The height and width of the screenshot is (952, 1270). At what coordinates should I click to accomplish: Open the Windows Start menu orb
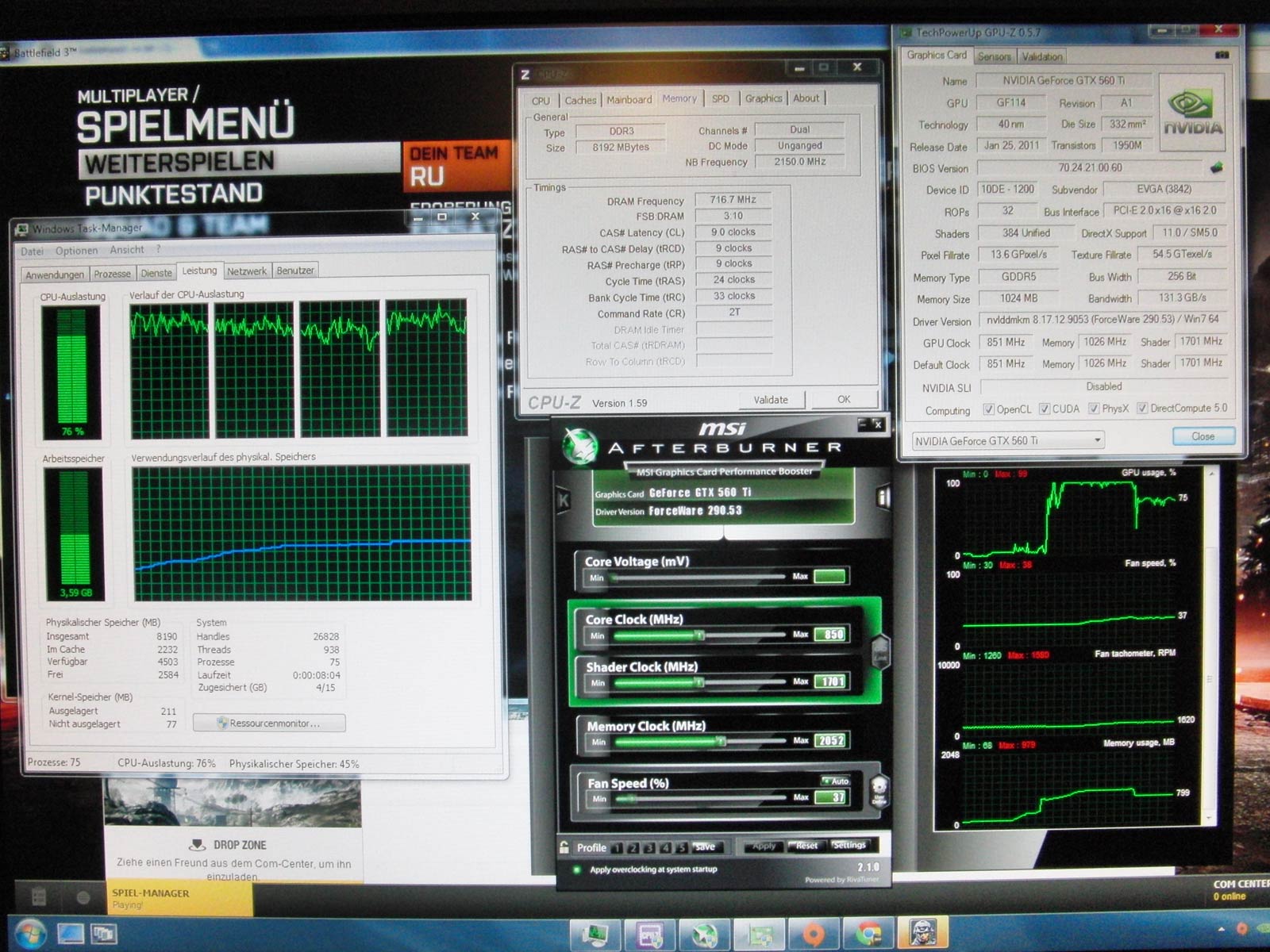(30, 933)
